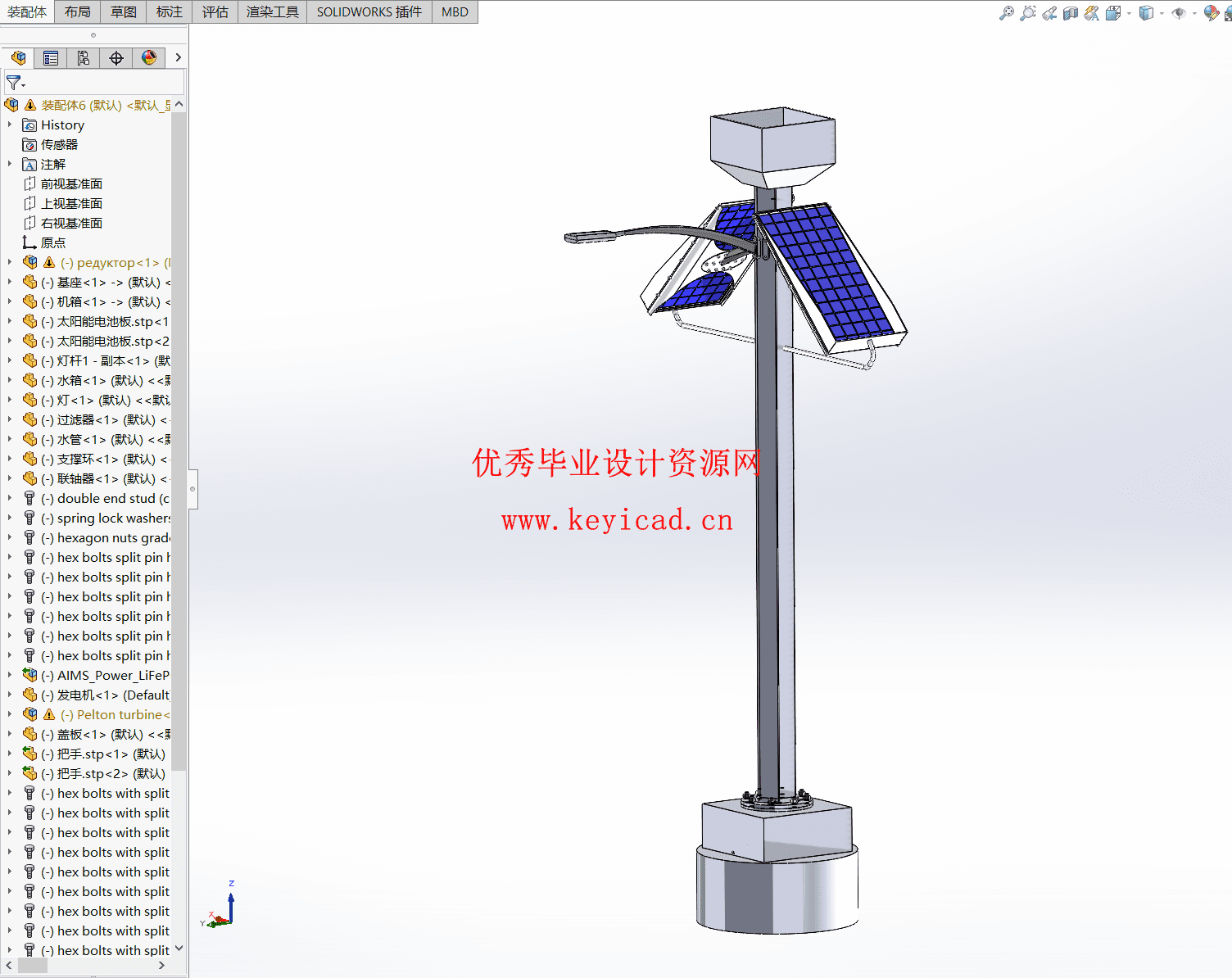Select spring lock washers item

(x=105, y=518)
